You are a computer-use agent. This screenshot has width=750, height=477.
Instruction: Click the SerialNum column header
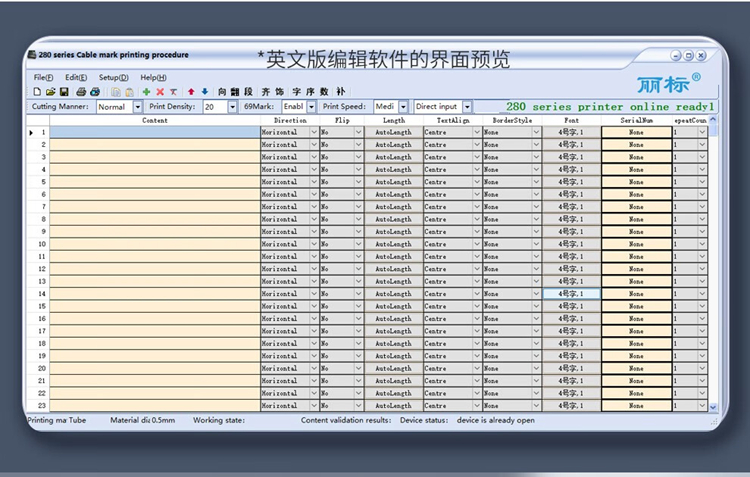(x=636, y=120)
